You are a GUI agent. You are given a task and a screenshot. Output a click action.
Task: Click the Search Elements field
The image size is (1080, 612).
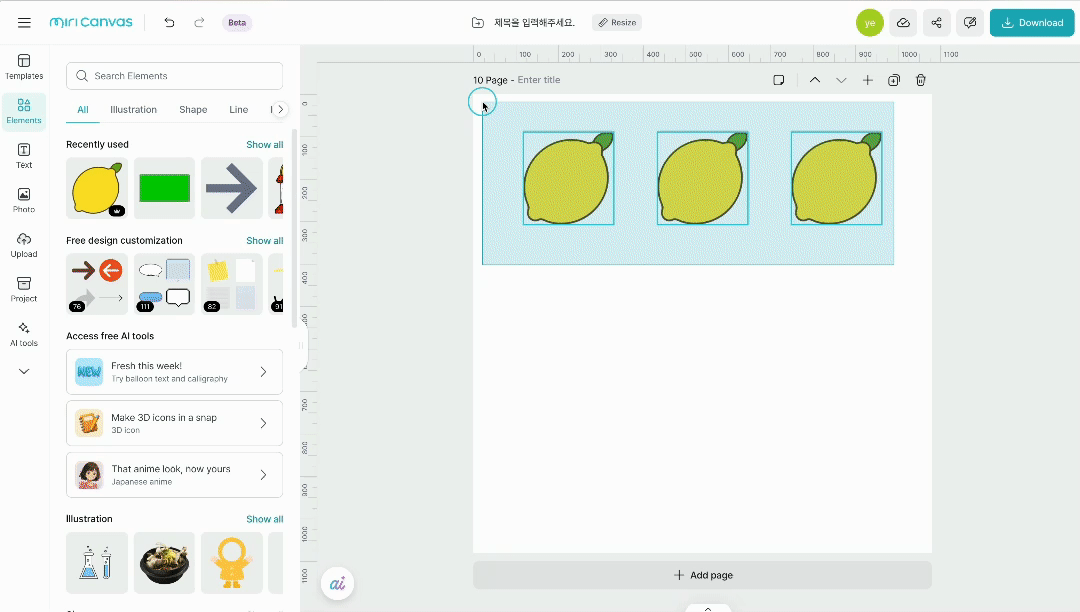click(x=174, y=76)
